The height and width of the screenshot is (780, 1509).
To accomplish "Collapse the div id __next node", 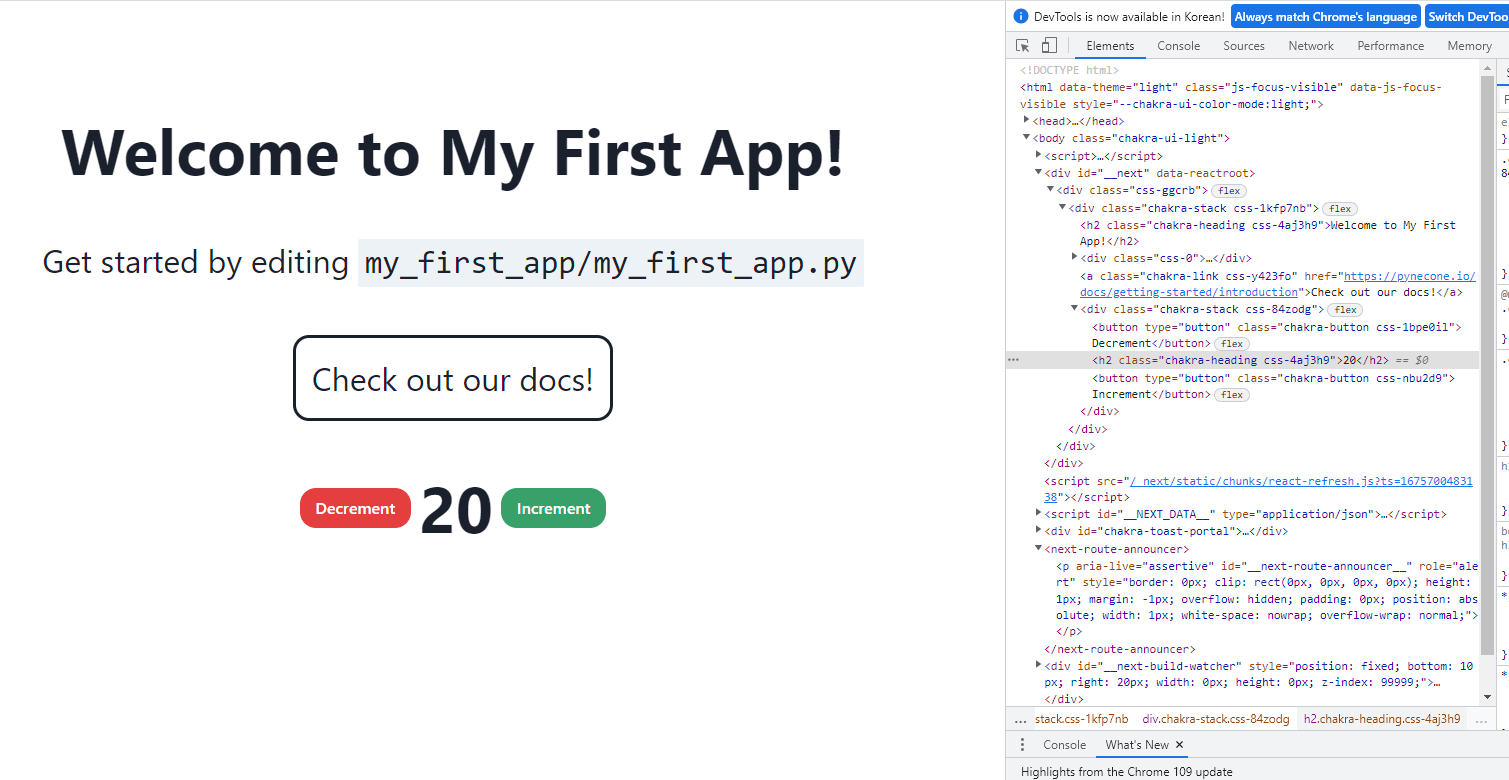I will (x=1039, y=173).
